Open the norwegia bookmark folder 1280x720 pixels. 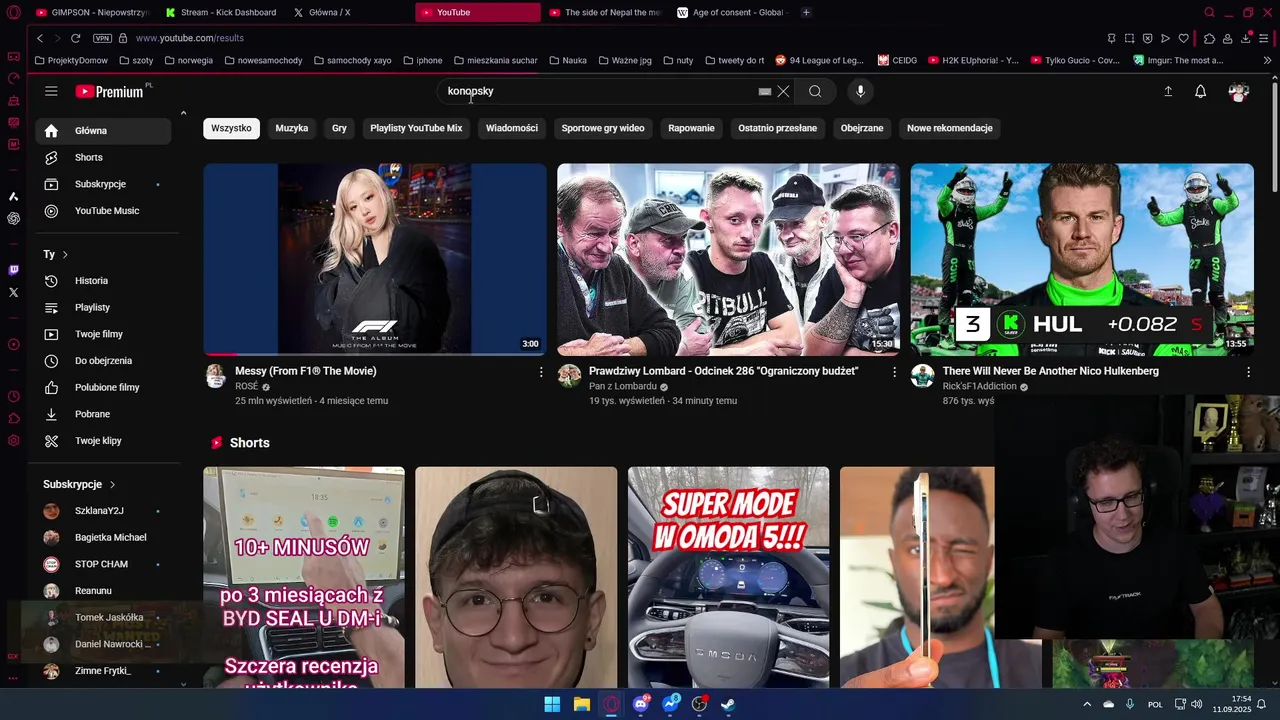tap(189, 60)
